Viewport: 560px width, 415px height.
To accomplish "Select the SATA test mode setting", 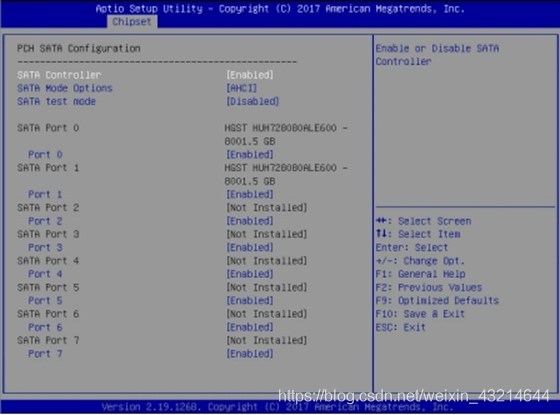I will pyautogui.click(x=56, y=101).
